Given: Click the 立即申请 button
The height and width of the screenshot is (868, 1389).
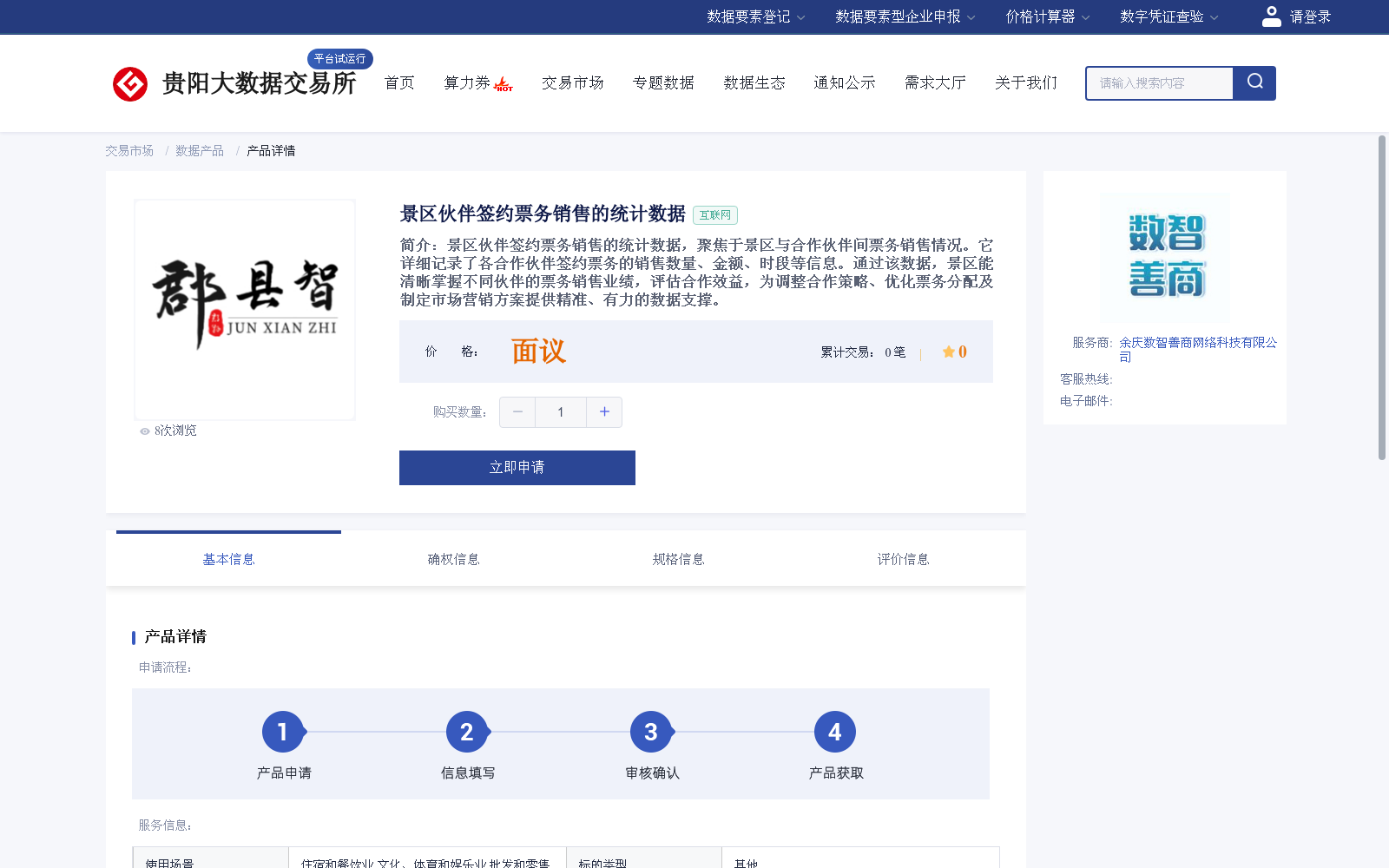Looking at the screenshot, I should click(517, 468).
